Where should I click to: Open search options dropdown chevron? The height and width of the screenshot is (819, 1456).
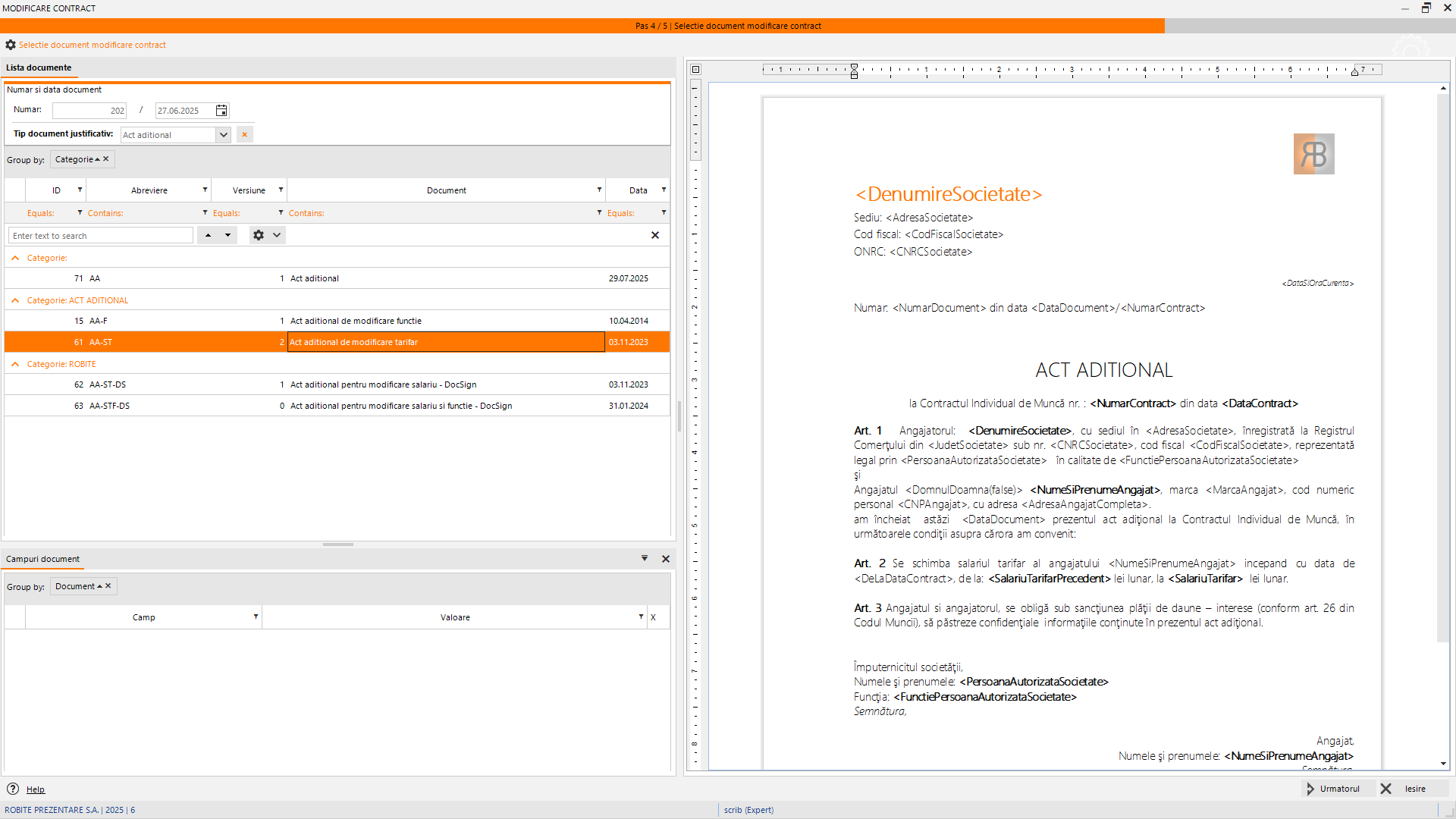click(277, 235)
